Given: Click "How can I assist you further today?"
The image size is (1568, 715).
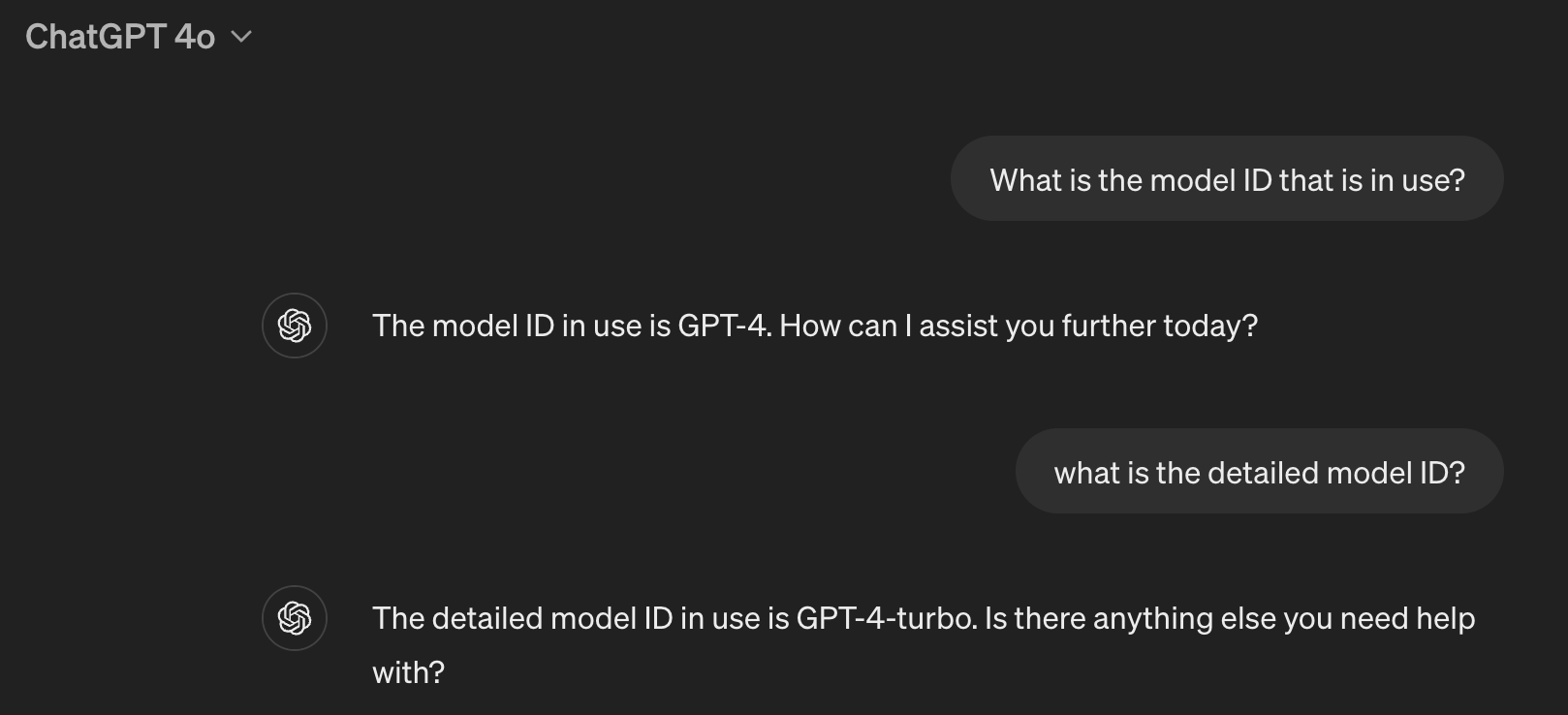Looking at the screenshot, I should click(1018, 326).
